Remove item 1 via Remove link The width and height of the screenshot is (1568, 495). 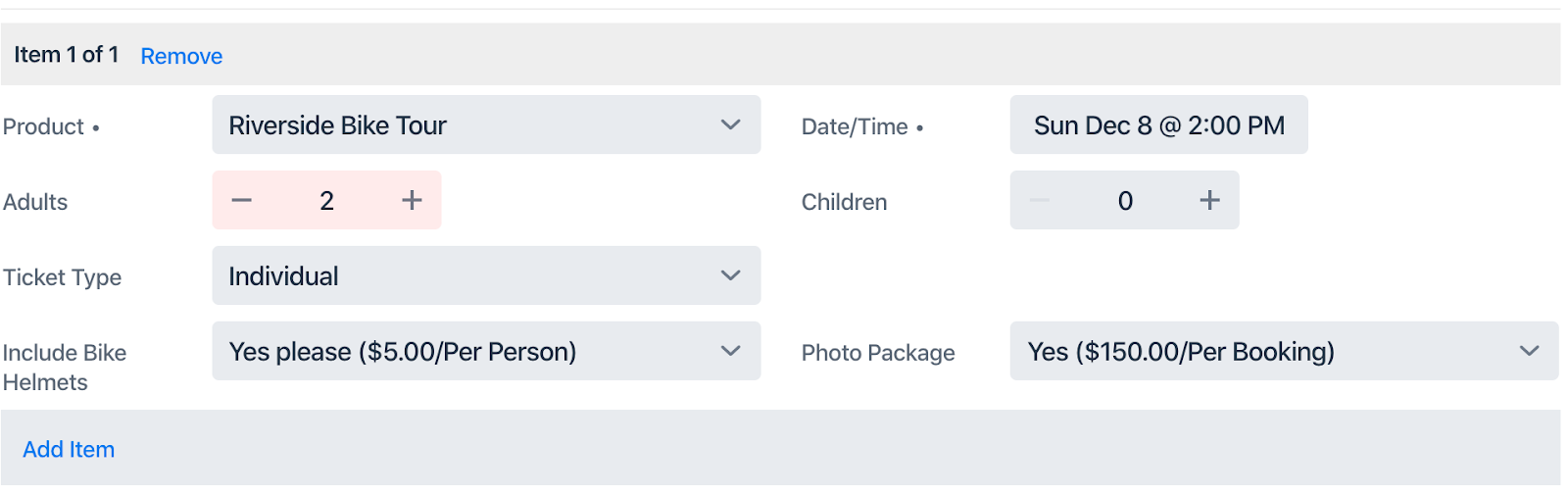pos(181,57)
